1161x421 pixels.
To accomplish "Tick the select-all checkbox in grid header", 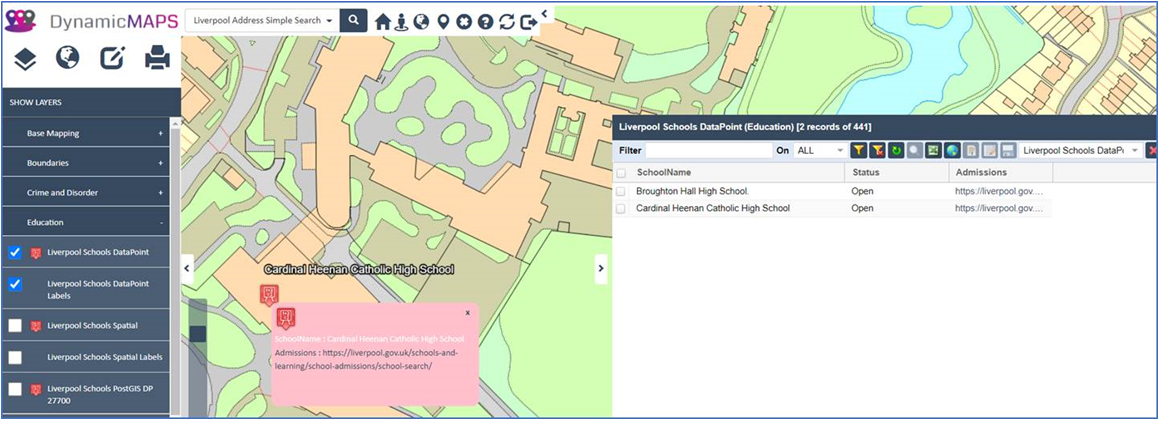I will [x=620, y=172].
